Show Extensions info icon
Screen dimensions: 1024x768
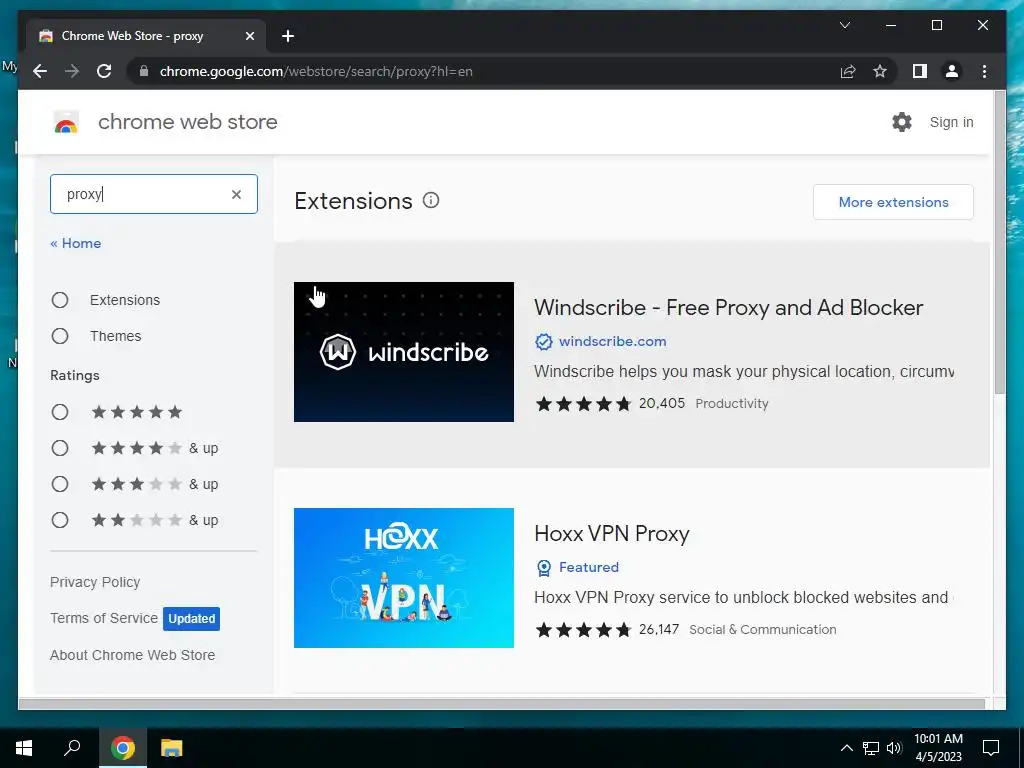coord(431,200)
